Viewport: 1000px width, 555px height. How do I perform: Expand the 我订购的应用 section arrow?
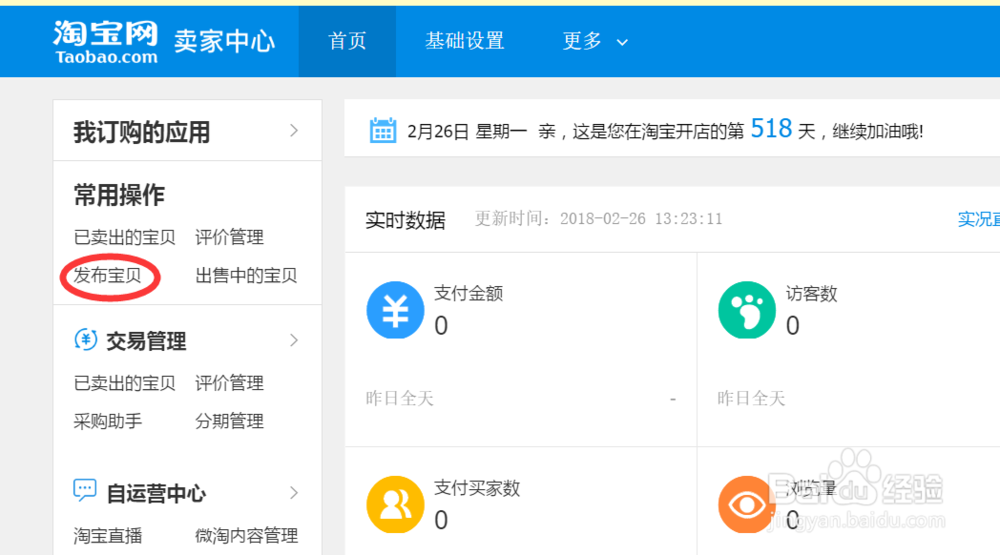(294, 130)
